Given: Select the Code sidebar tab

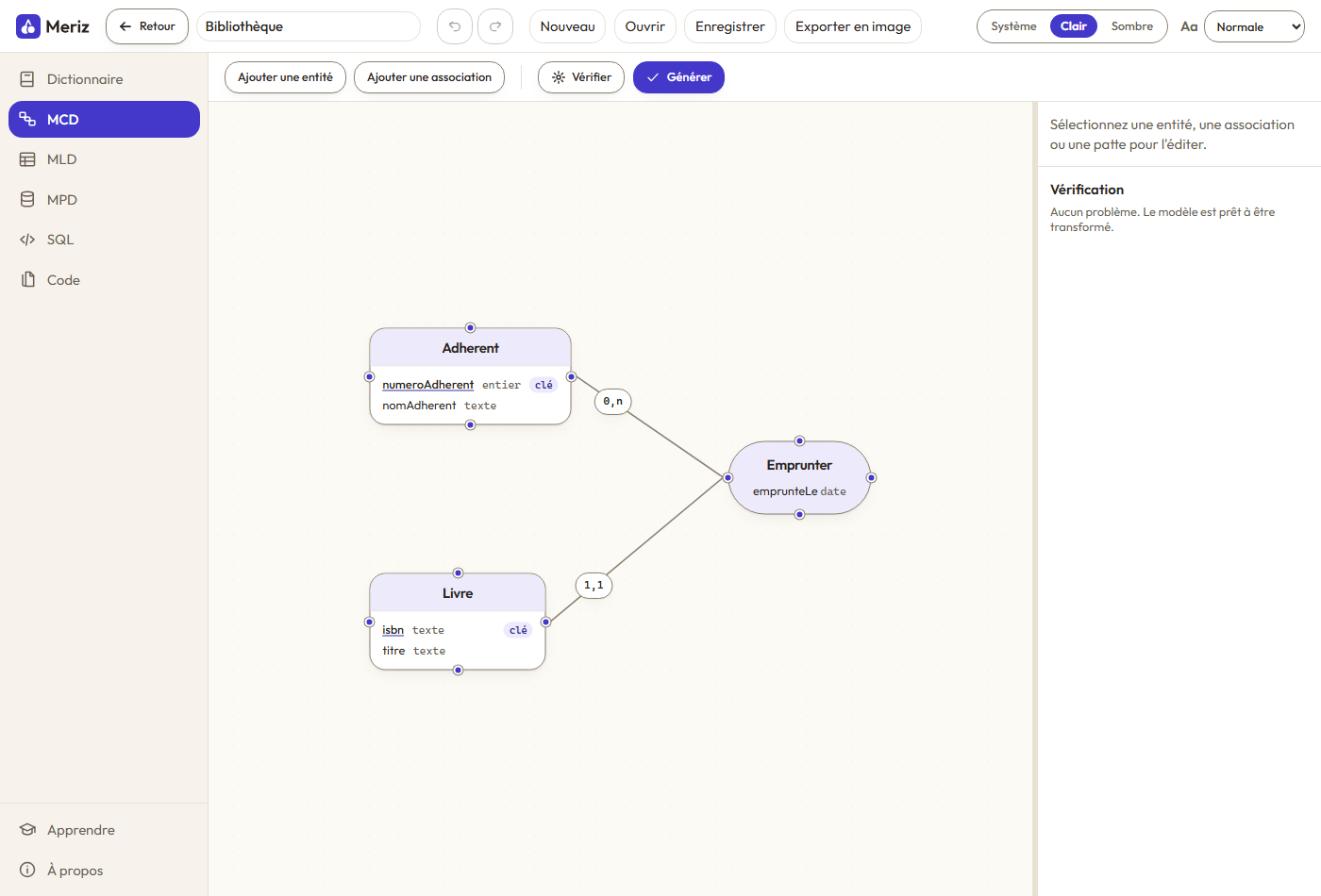Looking at the screenshot, I should 104,280.
